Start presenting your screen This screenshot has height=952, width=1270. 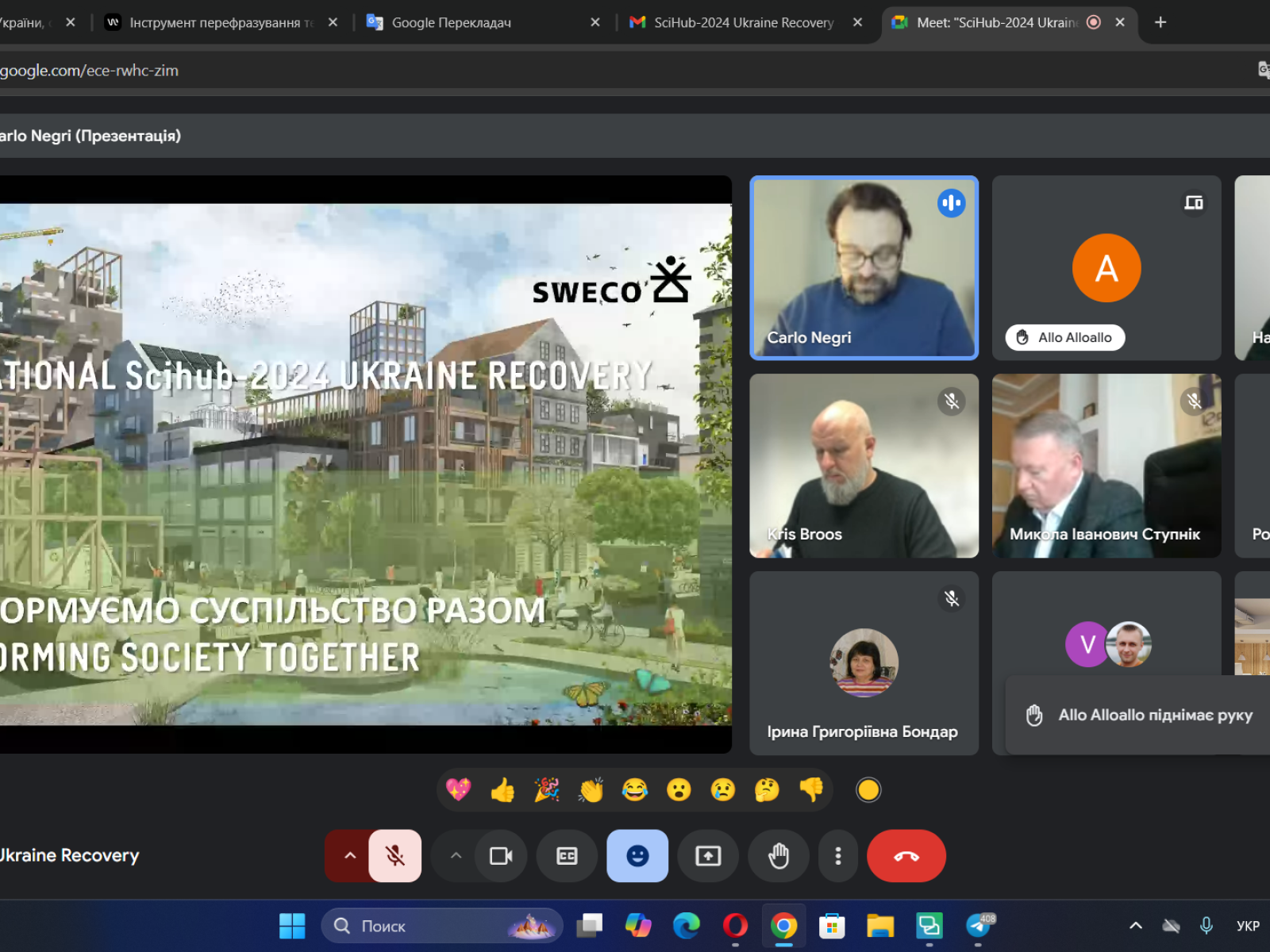pyautogui.click(x=708, y=856)
